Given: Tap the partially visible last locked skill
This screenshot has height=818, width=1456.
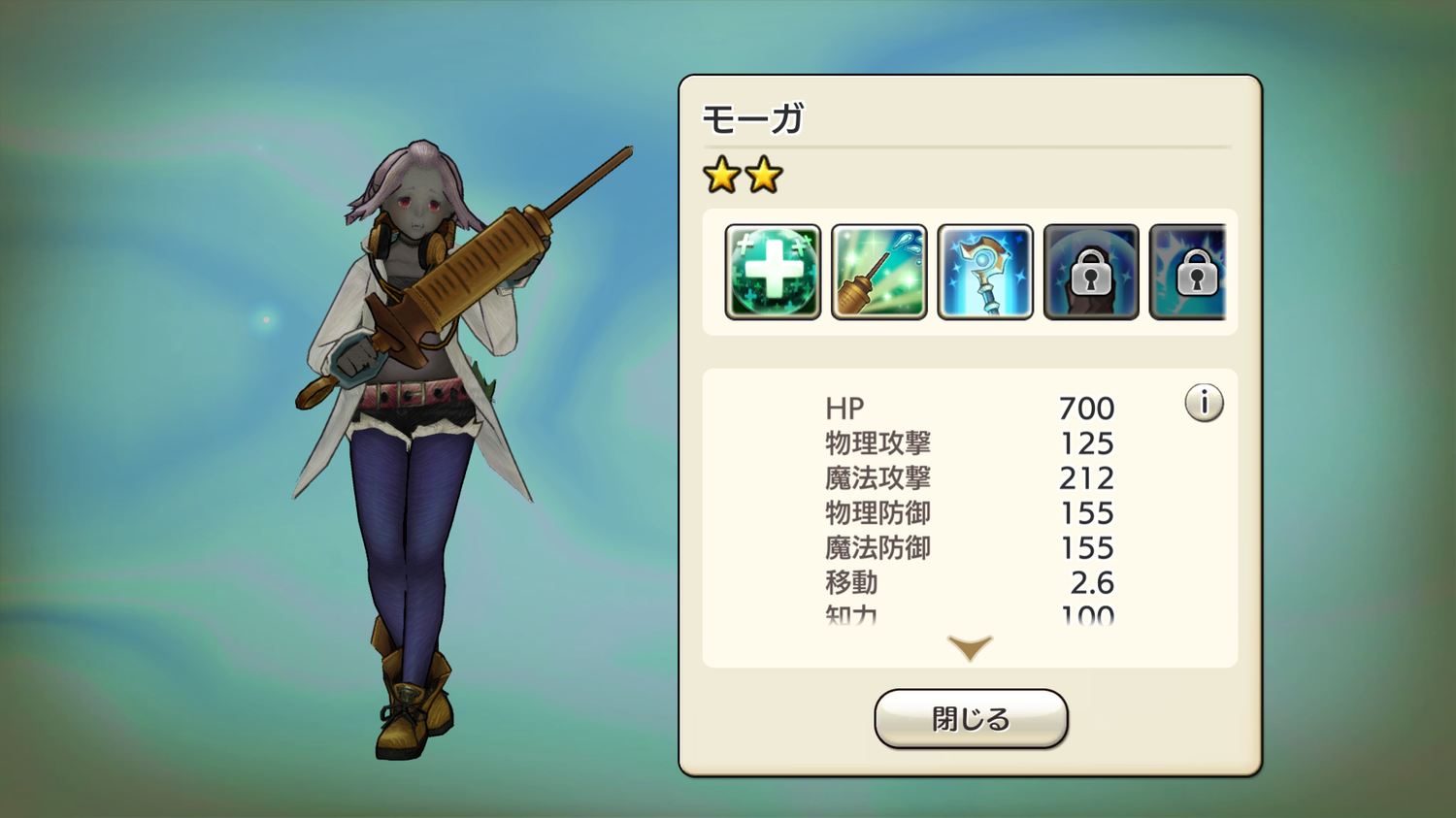Looking at the screenshot, I should tap(1188, 272).
